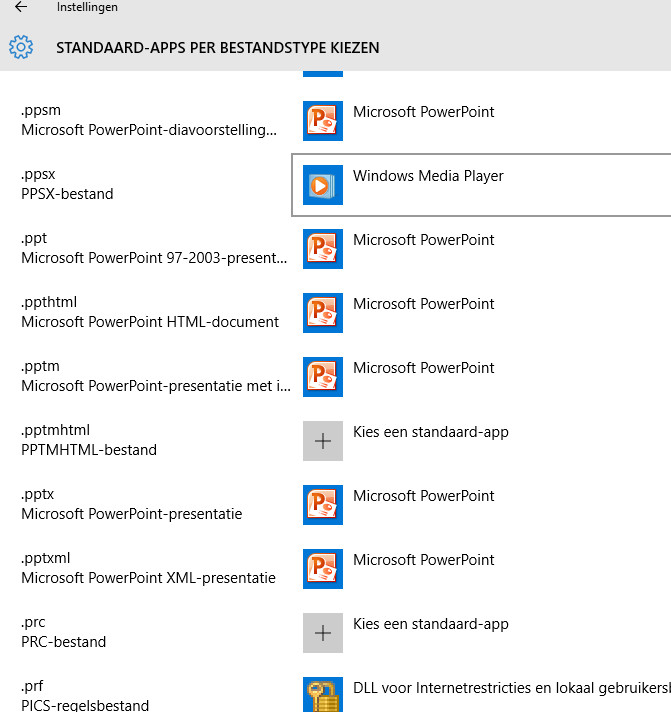Open Microsoft PowerPoint chooser for .ppt
Image resolution: width=671 pixels, height=712 pixels.
[x=424, y=240]
